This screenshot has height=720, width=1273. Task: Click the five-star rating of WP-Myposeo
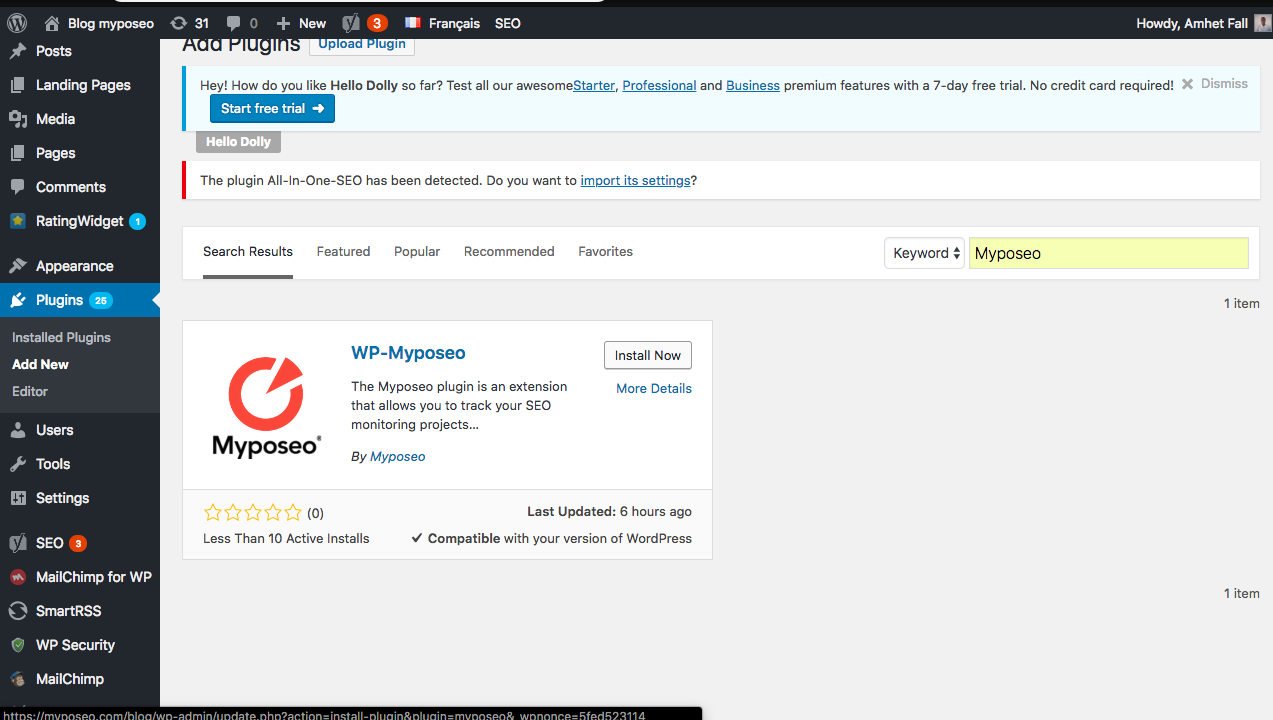coord(252,513)
